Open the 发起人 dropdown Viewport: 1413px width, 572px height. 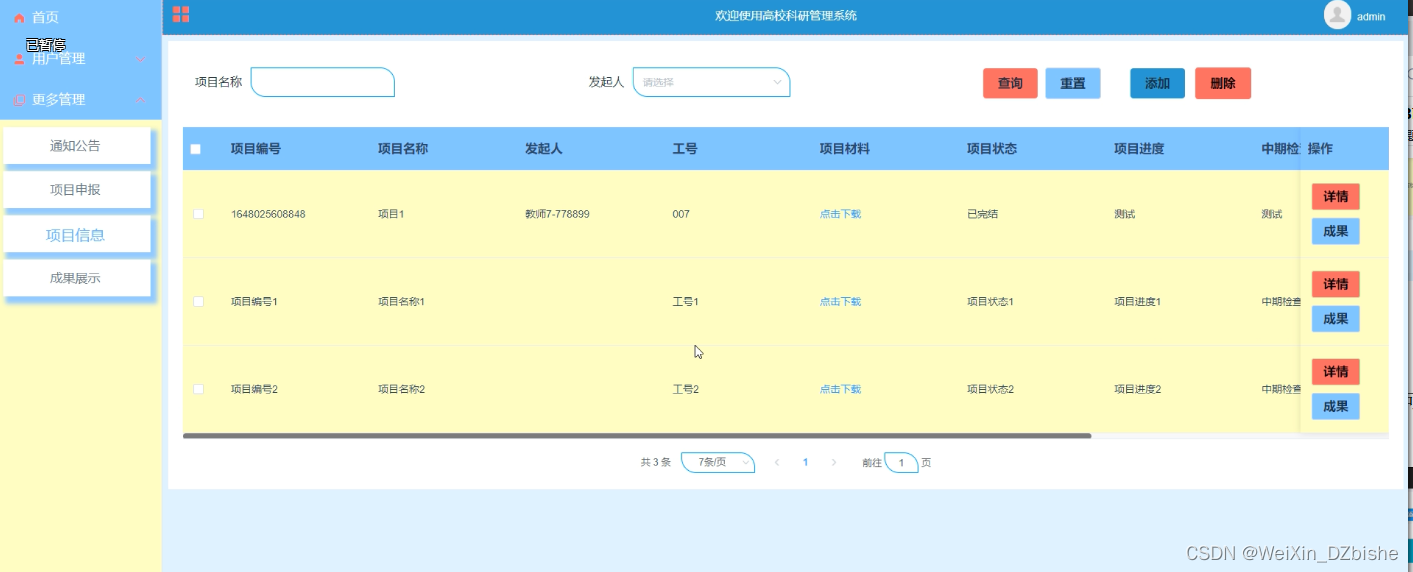pos(712,82)
